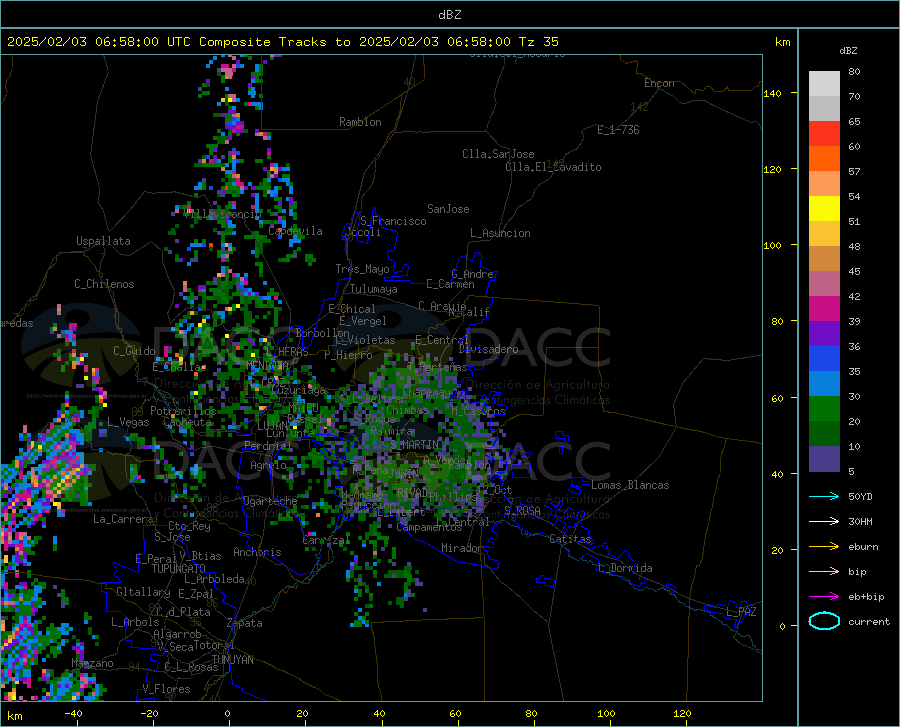Click the 39 dBZ magenta color swatch
The width and height of the screenshot is (900, 727).
pyautogui.click(x=824, y=309)
